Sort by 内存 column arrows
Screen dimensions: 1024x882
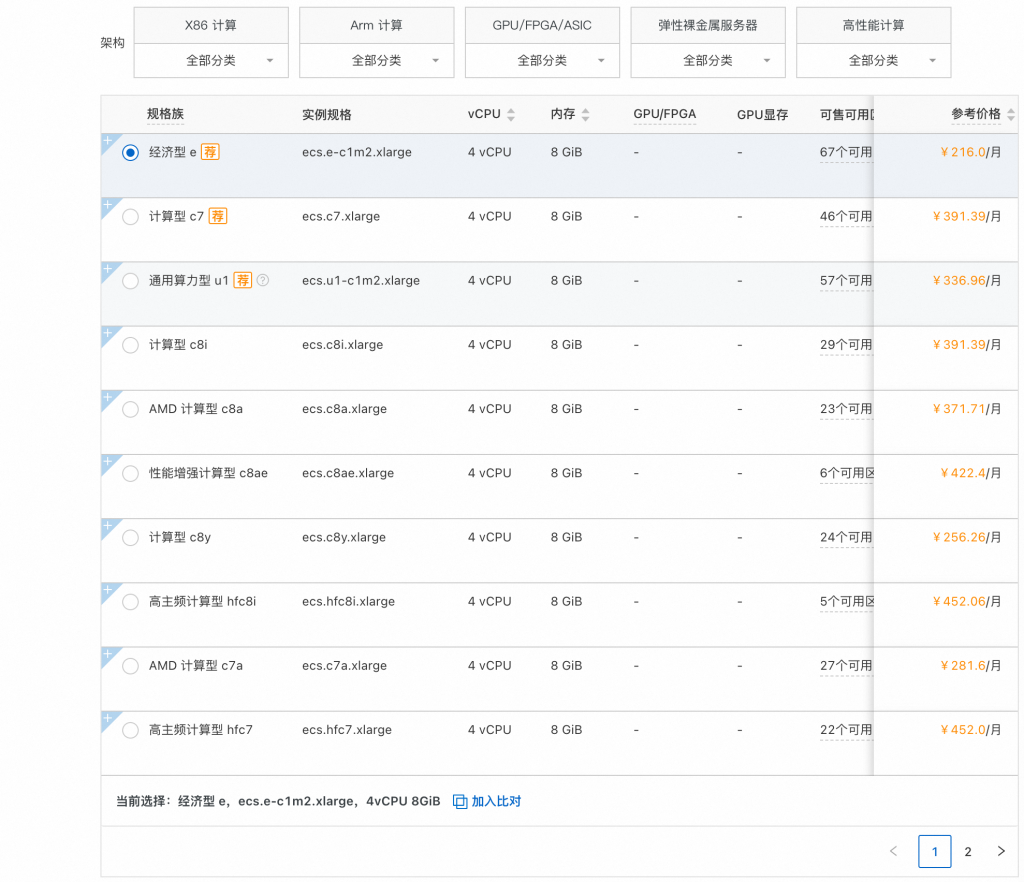[x=586, y=115]
